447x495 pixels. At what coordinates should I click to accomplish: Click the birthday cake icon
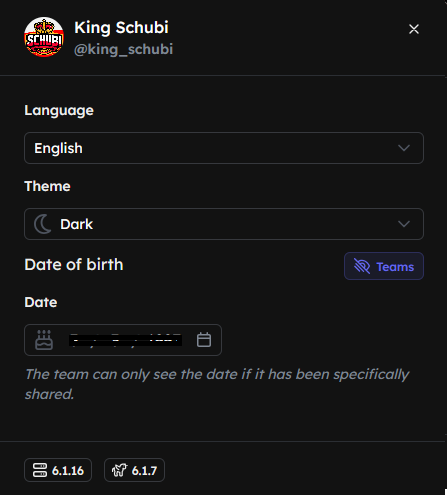(x=44, y=340)
